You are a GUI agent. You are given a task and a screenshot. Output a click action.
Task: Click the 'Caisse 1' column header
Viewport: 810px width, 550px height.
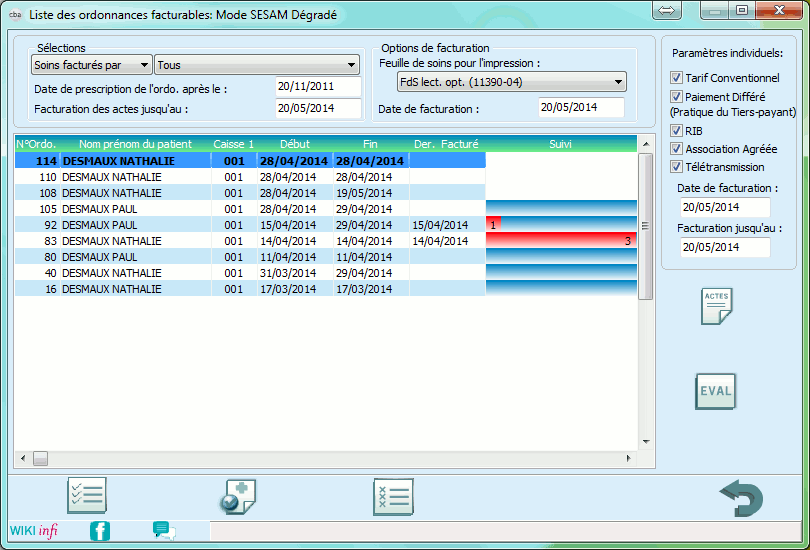pyautogui.click(x=233, y=144)
